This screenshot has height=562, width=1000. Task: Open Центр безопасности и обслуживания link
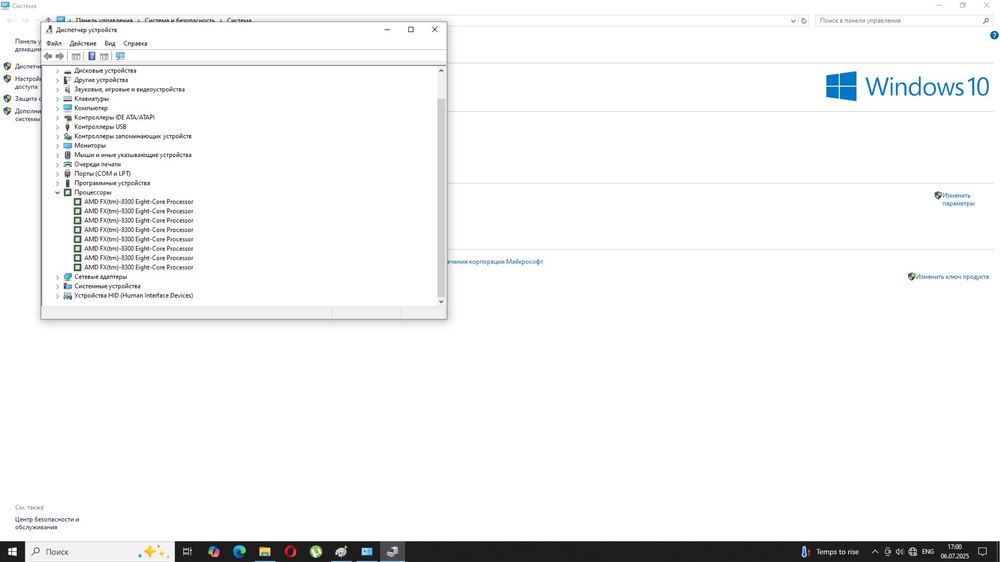47,523
